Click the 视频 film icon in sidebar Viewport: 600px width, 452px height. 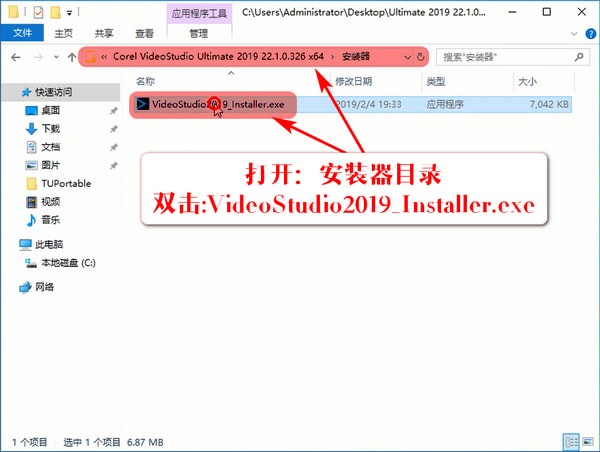pos(31,202)
